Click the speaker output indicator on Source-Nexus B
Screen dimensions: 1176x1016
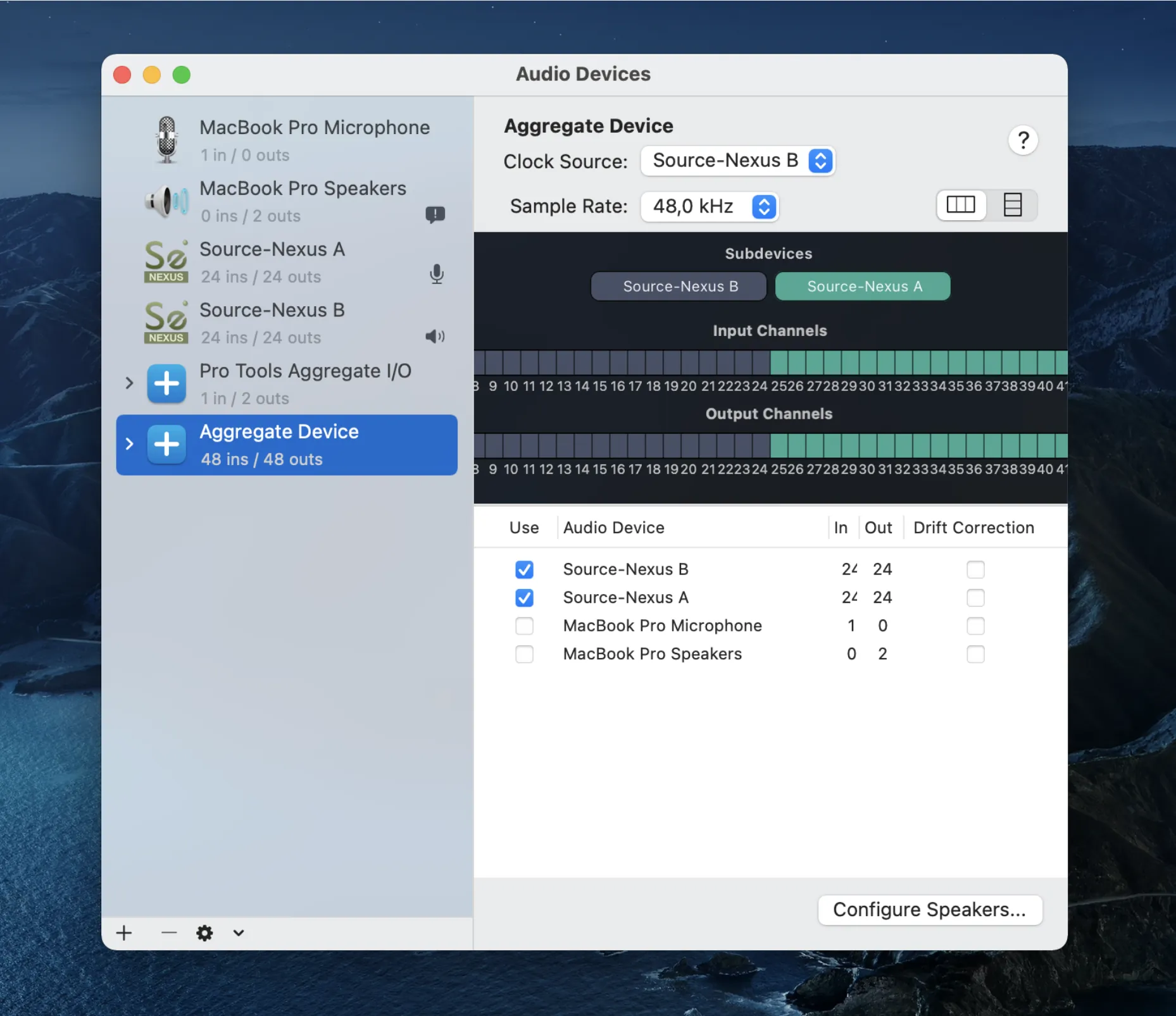pos(435,336)
